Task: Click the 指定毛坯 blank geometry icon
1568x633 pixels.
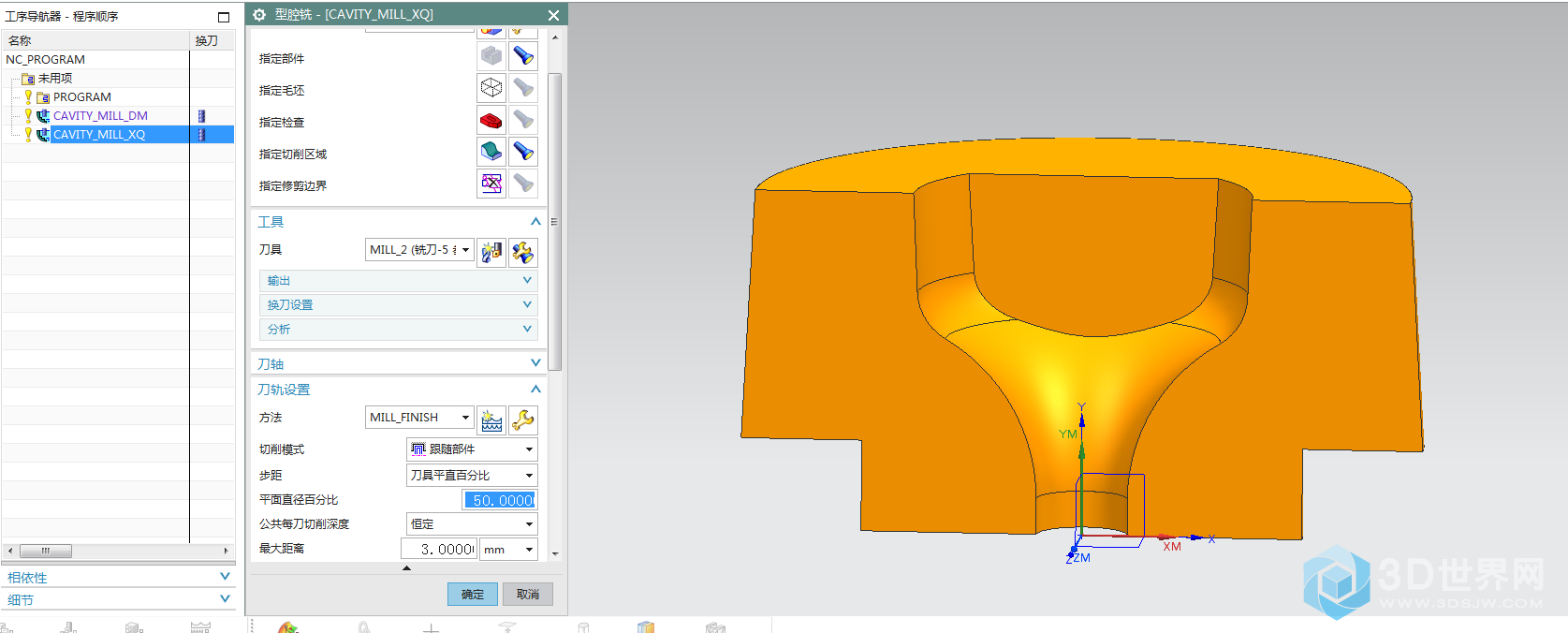Action: click(x=491, y=89)
